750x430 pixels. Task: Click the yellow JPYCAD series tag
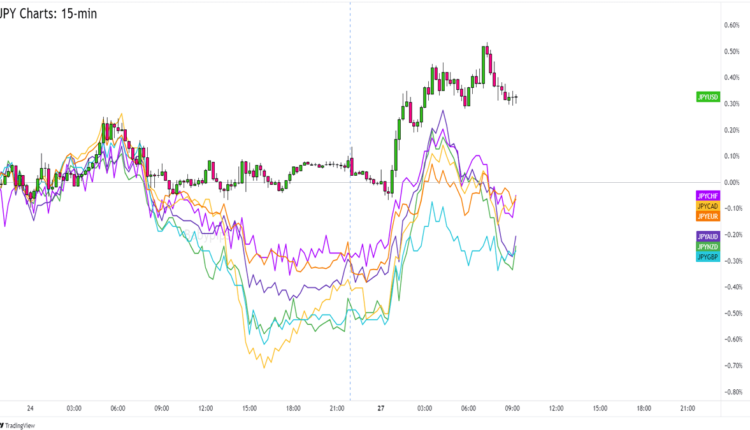click(x=707, y=205)
